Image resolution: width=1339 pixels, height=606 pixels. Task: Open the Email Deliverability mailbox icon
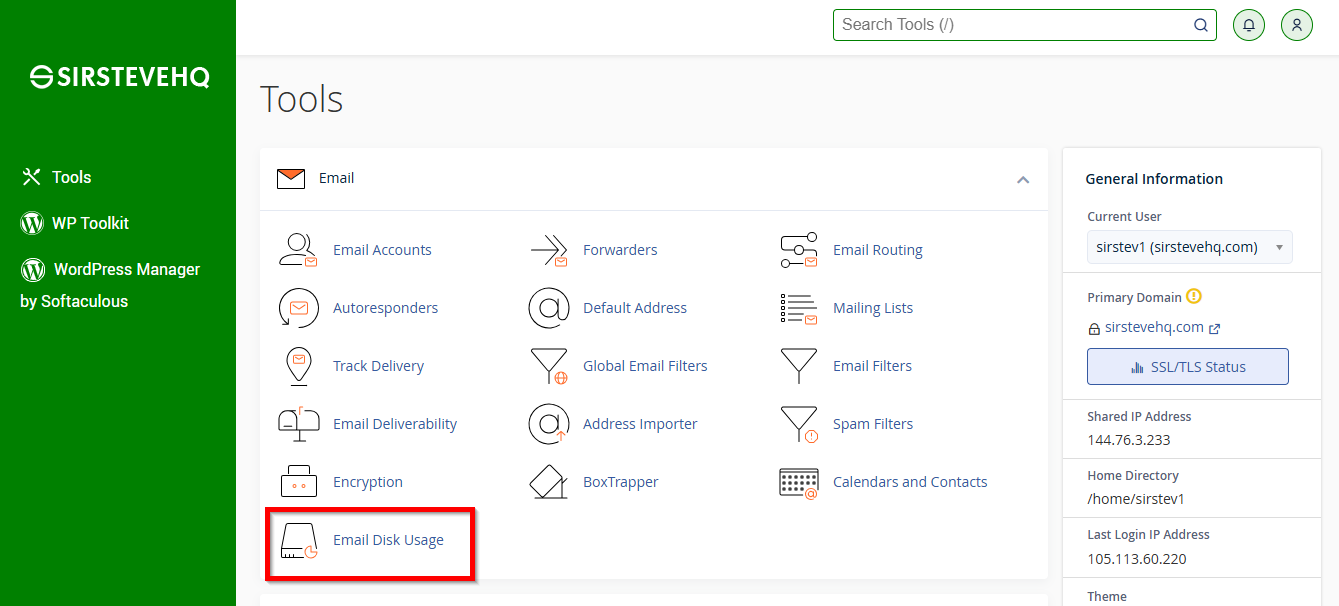coord(298,424)
